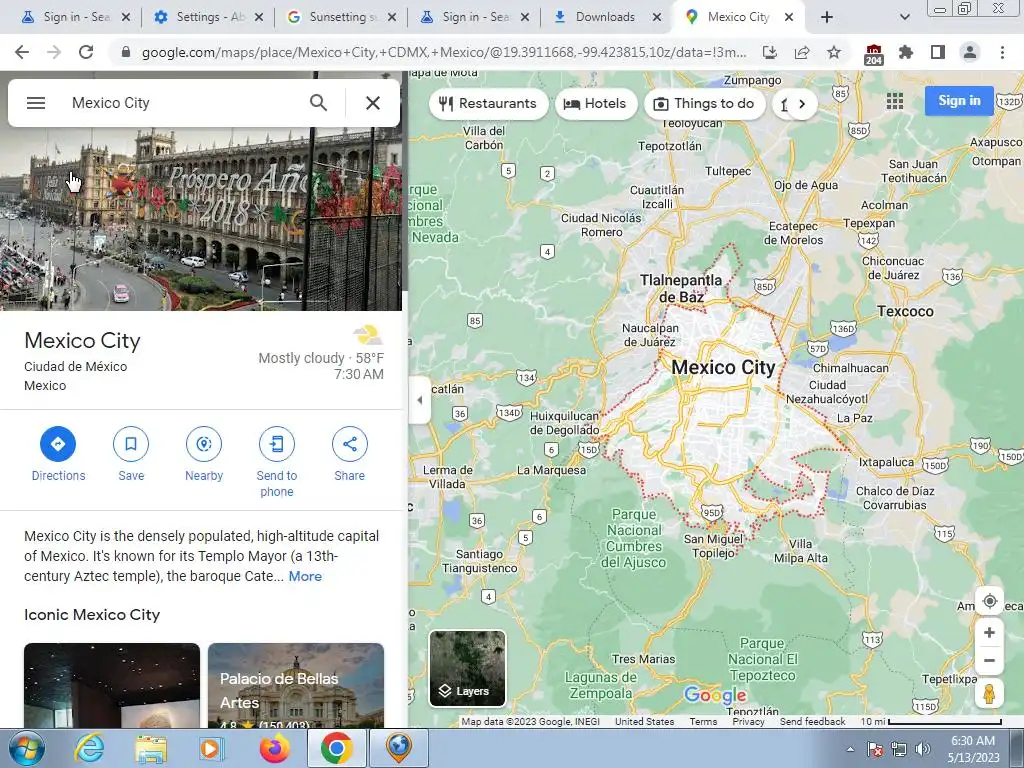The width and height of the screenshot is (1024, 768).
Task: Close the Mexico City tab
Action: click(x=789, y=18)
